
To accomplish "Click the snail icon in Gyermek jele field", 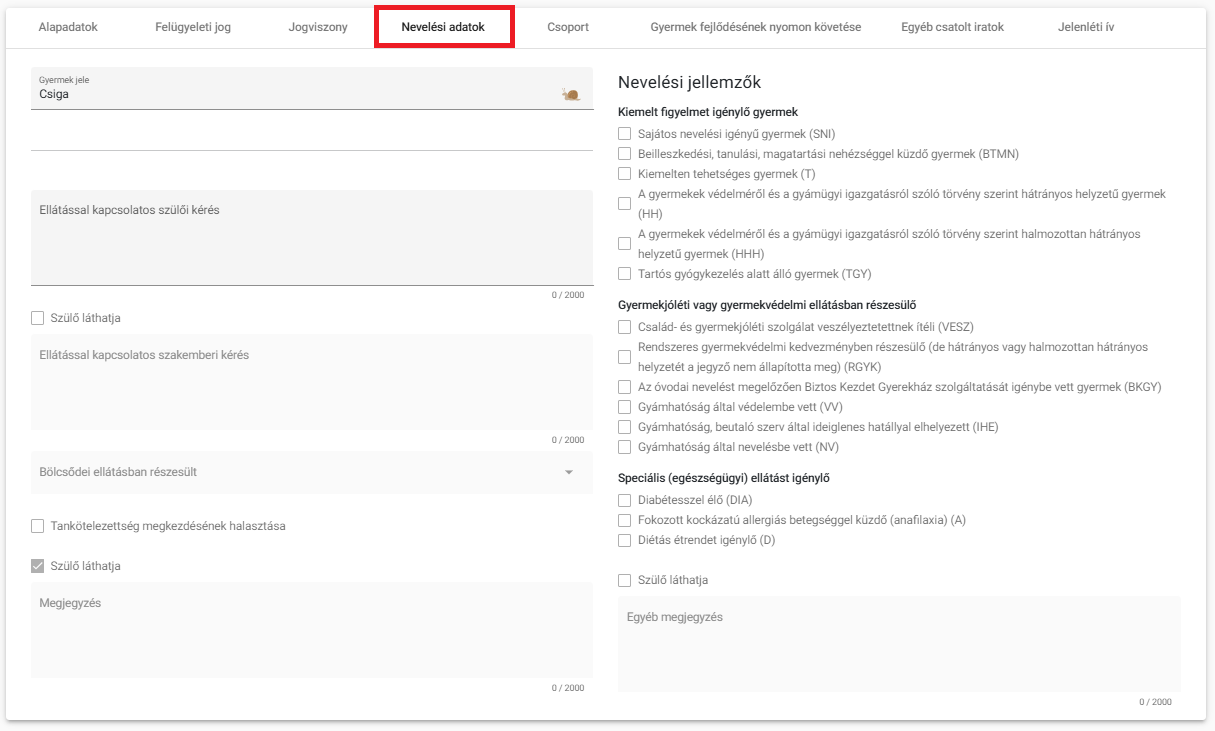I will point(571,94).
